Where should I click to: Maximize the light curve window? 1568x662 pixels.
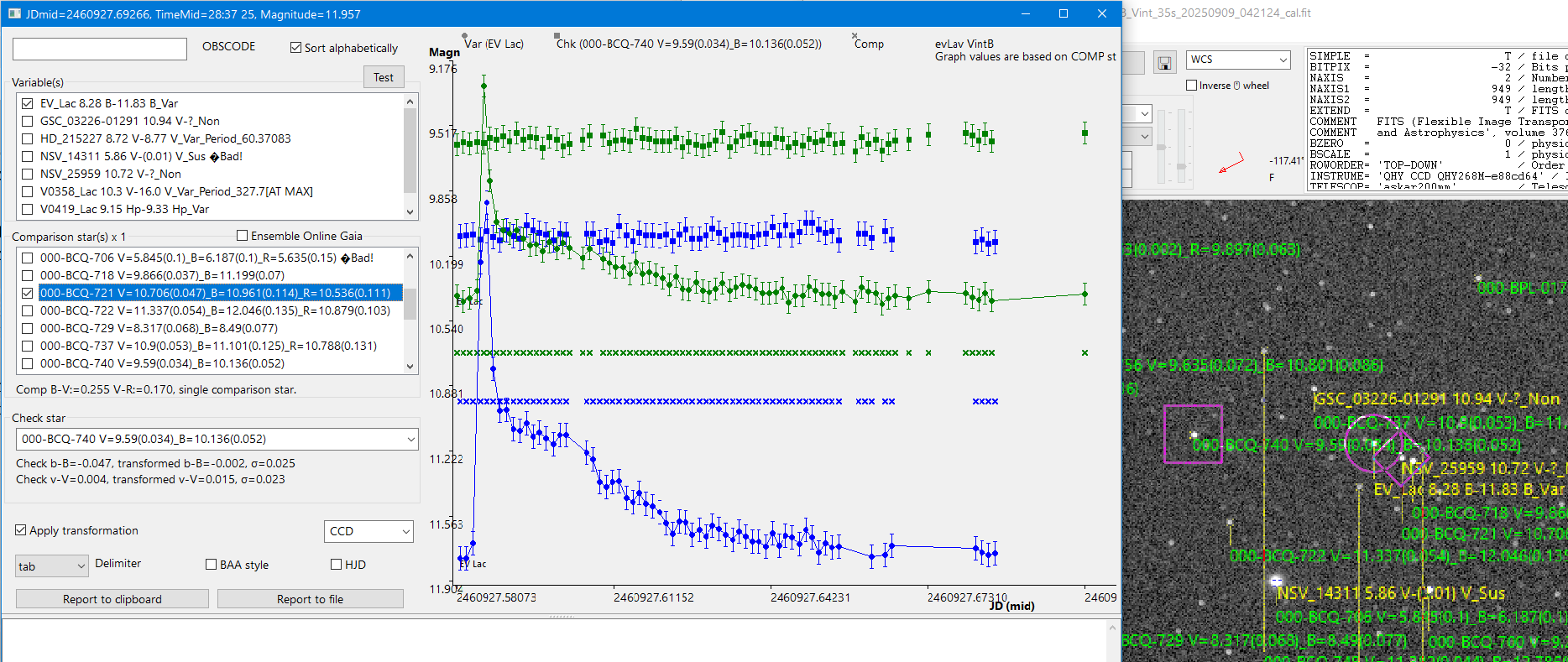point(1063,13)
